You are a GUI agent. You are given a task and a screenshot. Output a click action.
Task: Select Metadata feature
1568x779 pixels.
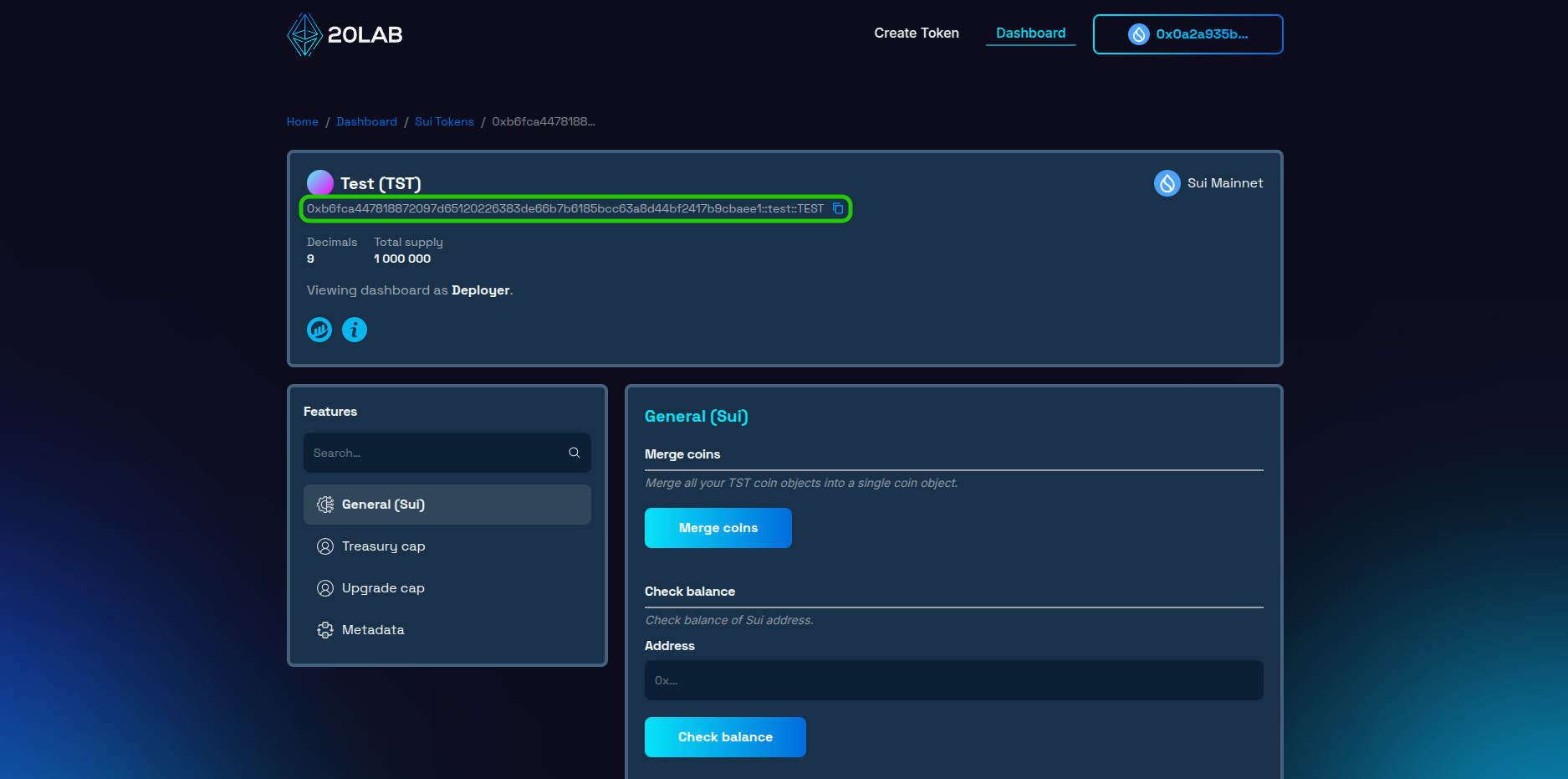[447, 630]
